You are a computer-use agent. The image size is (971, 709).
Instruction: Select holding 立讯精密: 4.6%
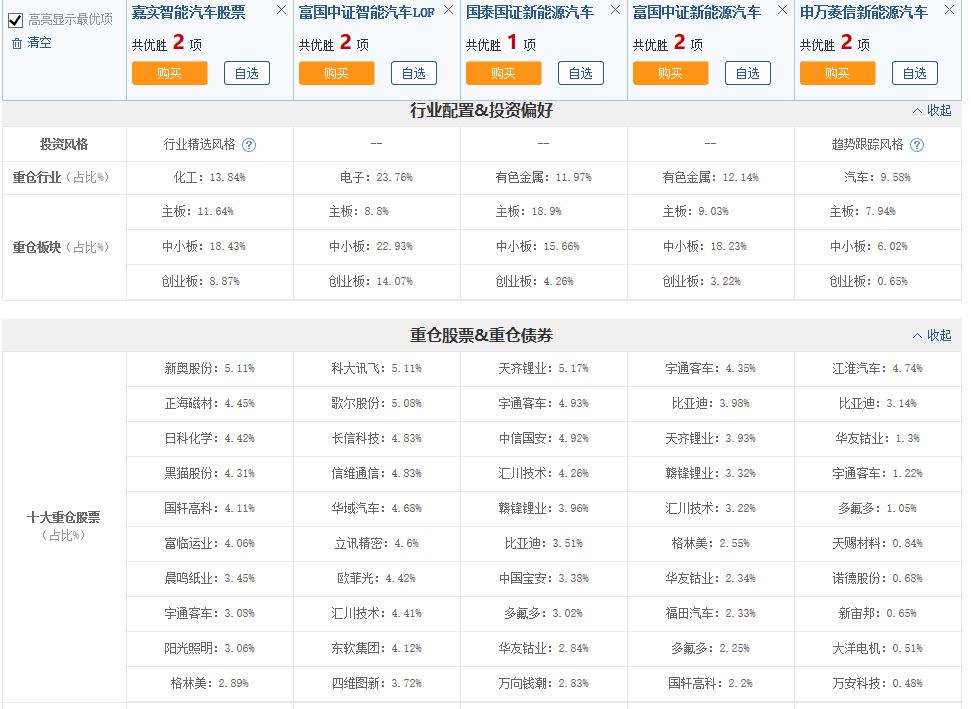[x=377, y=544]
